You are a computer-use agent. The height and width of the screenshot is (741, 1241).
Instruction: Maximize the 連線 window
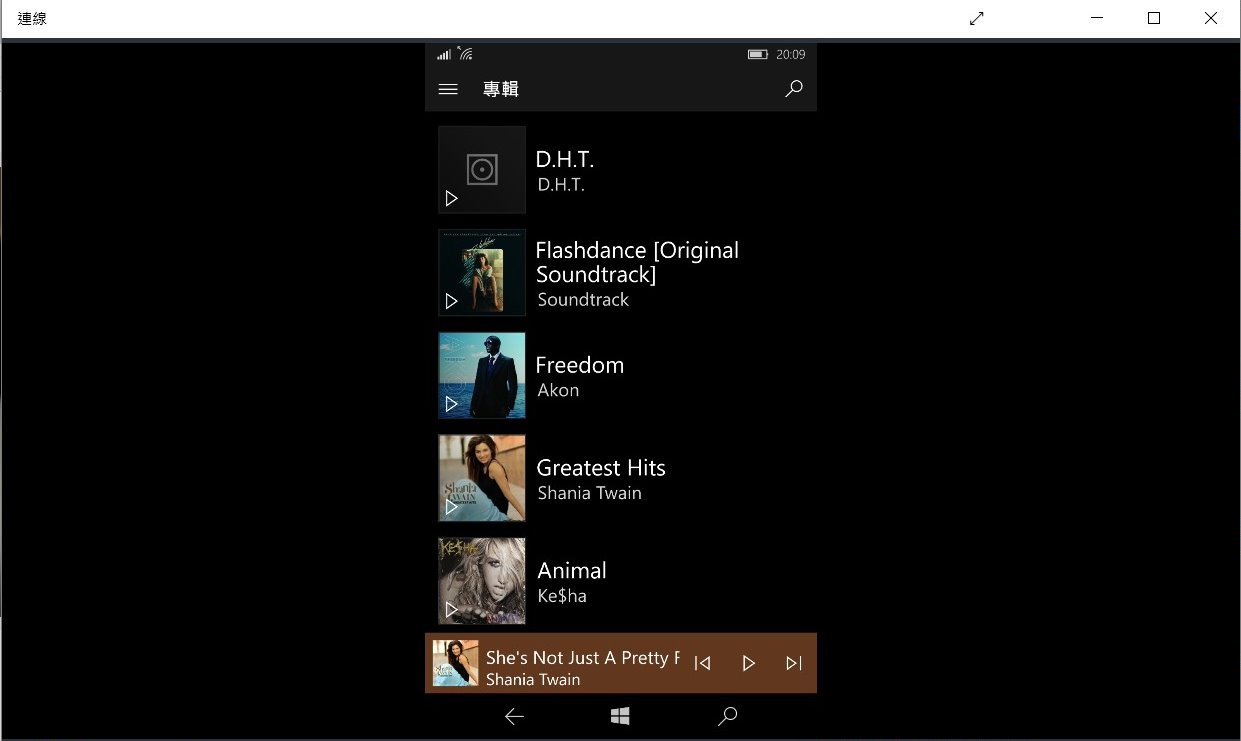pos(1154,18)
